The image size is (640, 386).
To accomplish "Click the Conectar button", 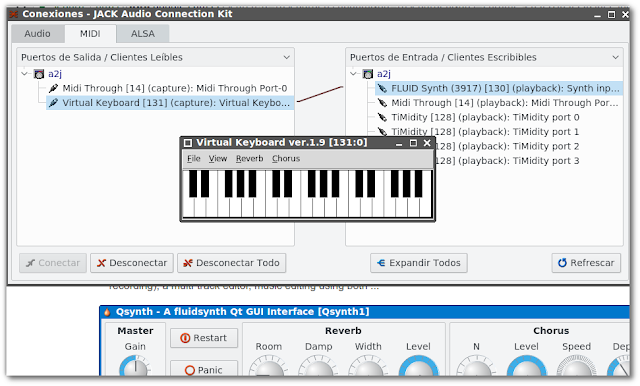I will pyautogui.click(x=53, y=263).
